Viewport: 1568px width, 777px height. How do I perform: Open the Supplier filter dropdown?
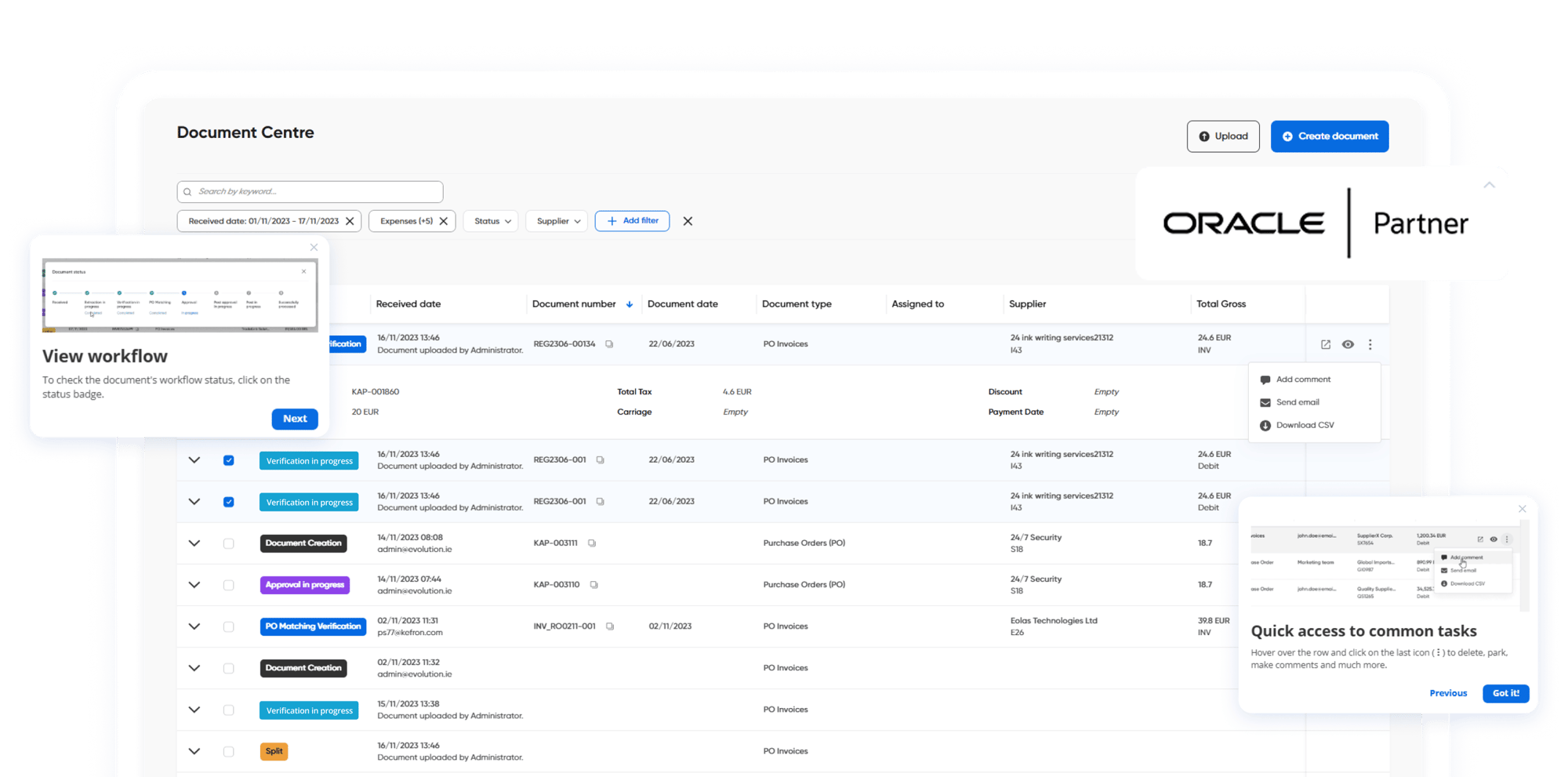(557, 221)
